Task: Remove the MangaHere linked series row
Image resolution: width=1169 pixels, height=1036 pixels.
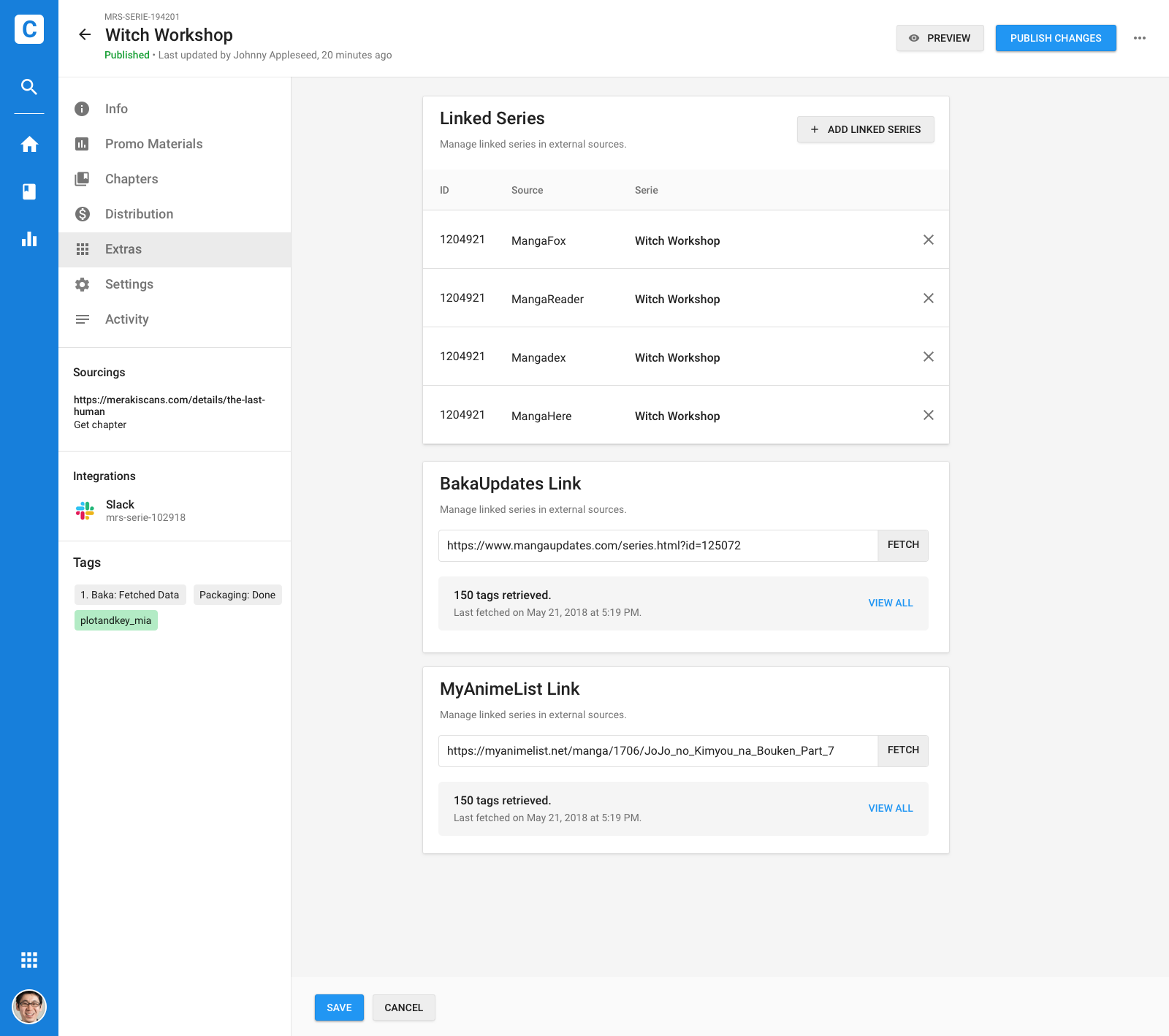Action: [929, 415]
